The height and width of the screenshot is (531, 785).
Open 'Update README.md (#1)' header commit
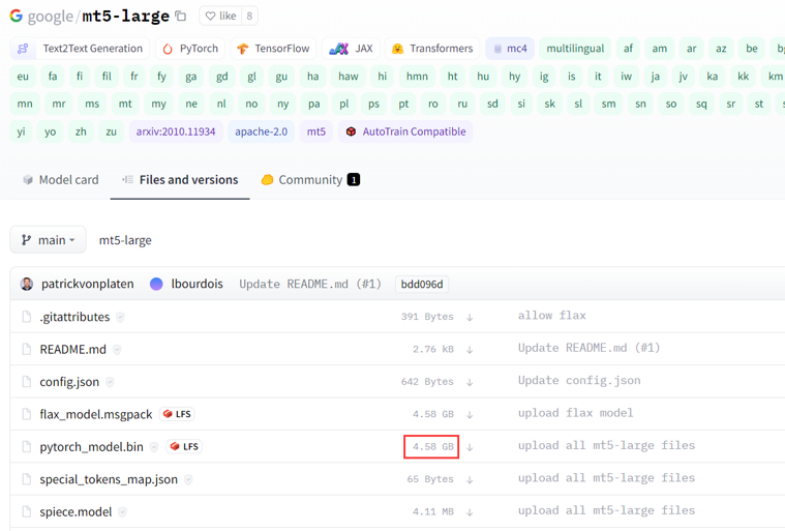(310, 284)
